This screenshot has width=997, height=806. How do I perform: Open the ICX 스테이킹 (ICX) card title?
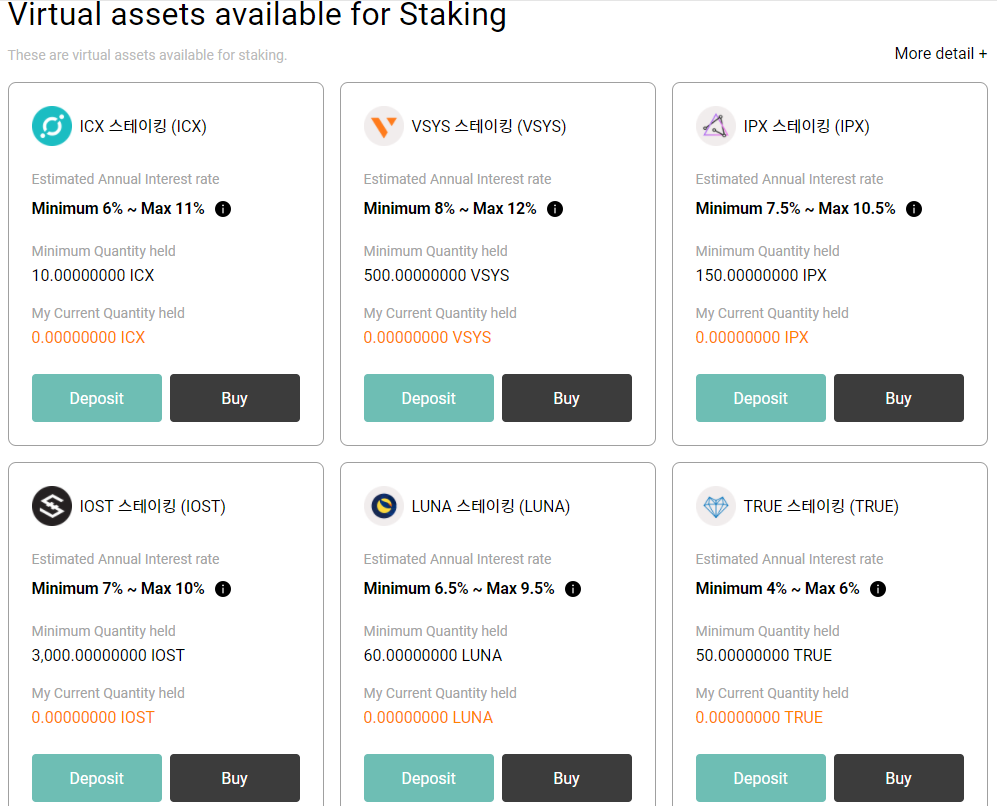point(143,126)
